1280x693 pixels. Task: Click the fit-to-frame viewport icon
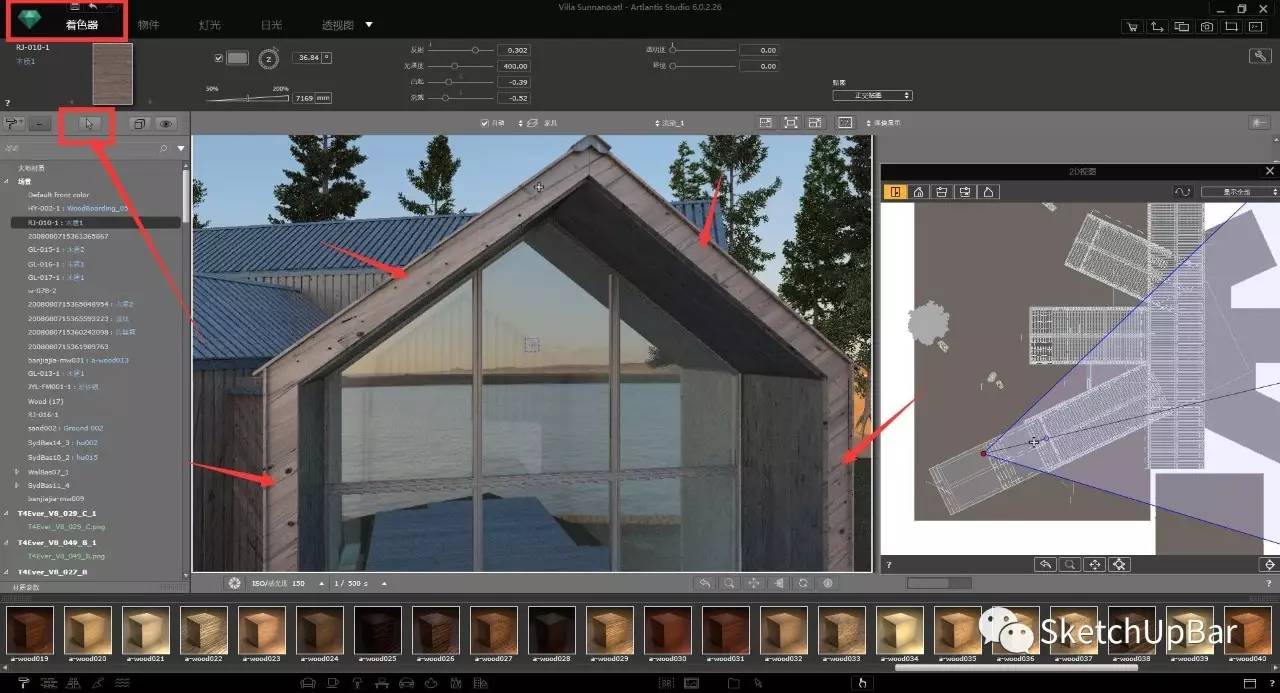point(791,122)
